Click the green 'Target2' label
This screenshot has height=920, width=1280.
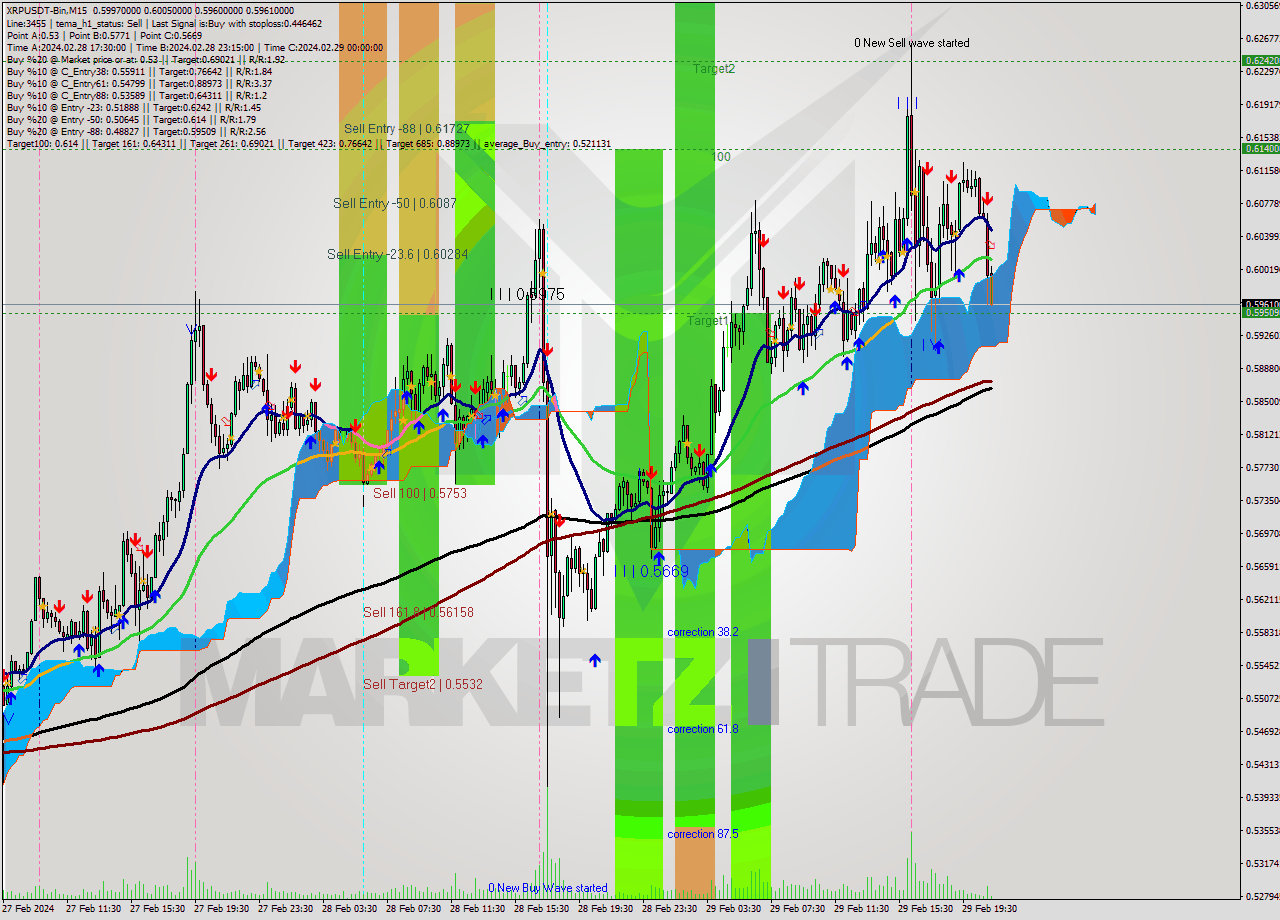coord(714,69)
